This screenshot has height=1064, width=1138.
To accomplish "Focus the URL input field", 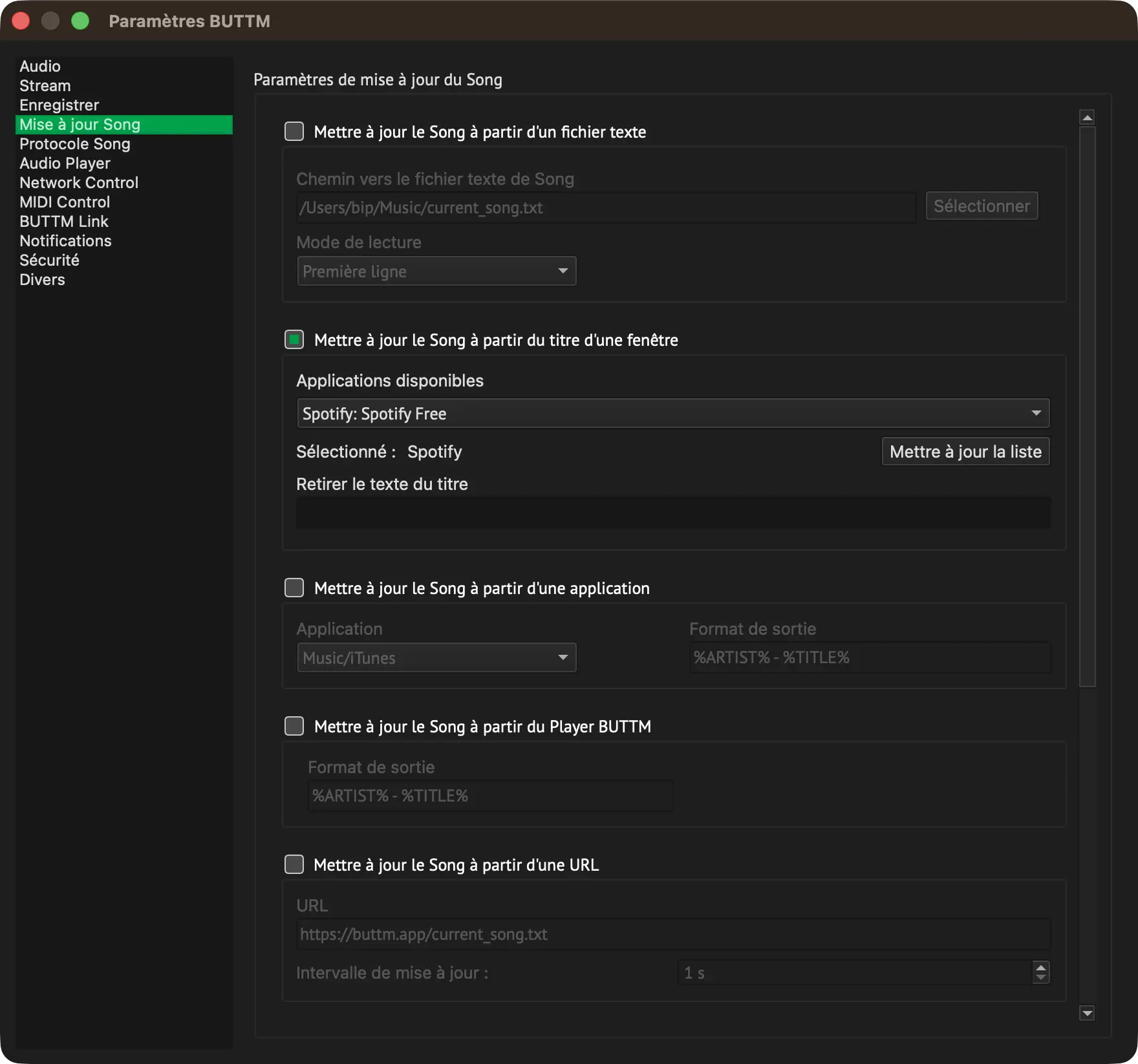I will (673, 934).
